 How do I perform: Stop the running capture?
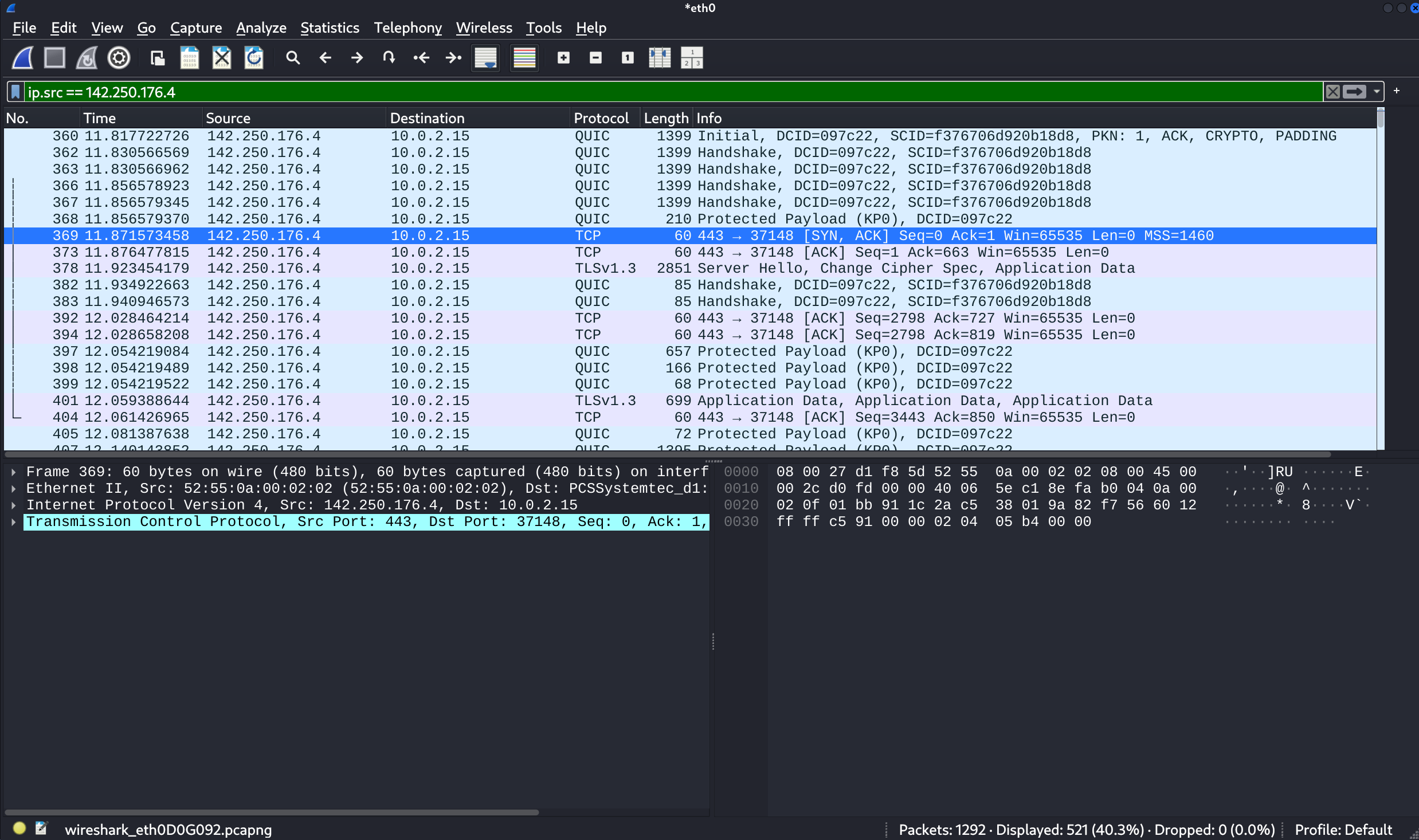tap(54, 58)
